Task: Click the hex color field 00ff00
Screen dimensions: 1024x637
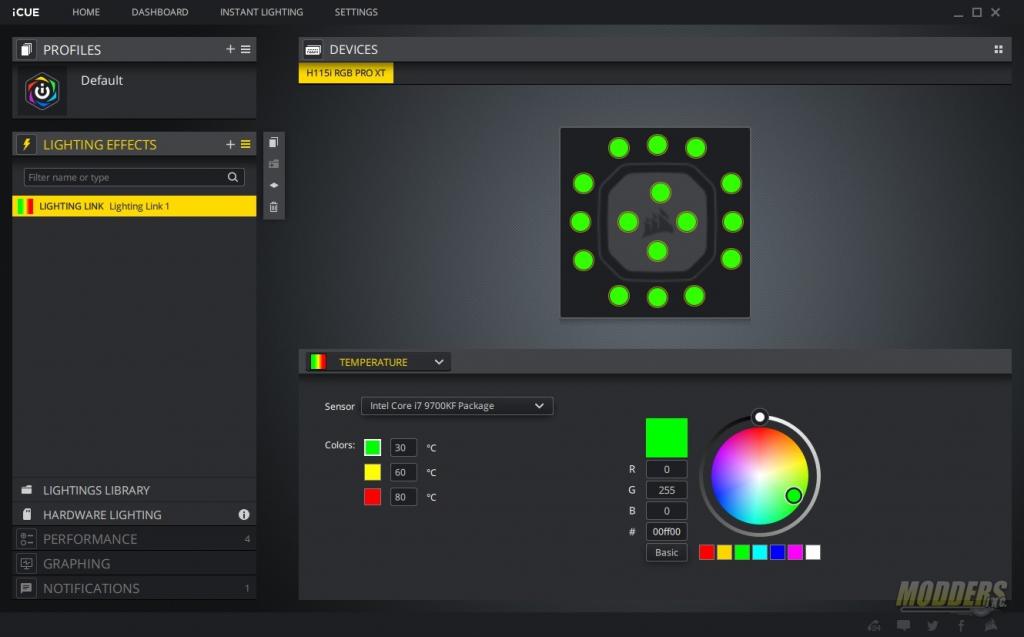Action: [666, 532]
